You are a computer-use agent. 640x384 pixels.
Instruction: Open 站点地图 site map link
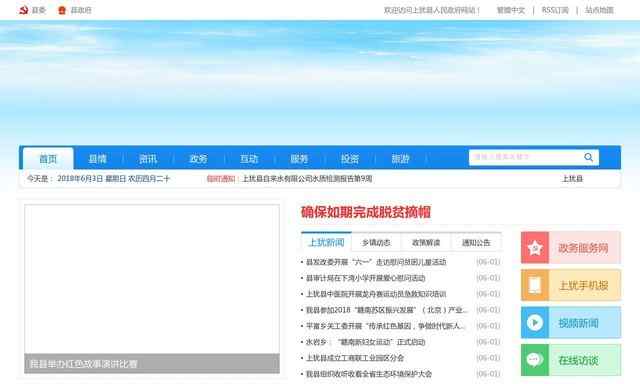599,10
